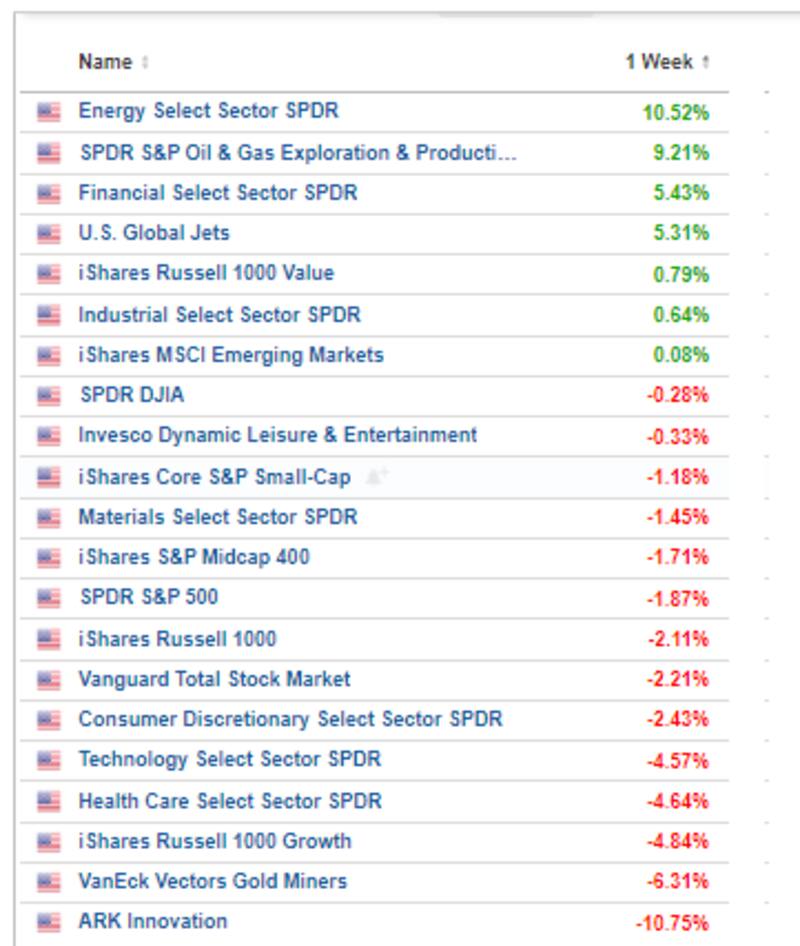The image size is (800, 946).
Task: Click the 10.52% weekly change value
Action: coord(675,112)
